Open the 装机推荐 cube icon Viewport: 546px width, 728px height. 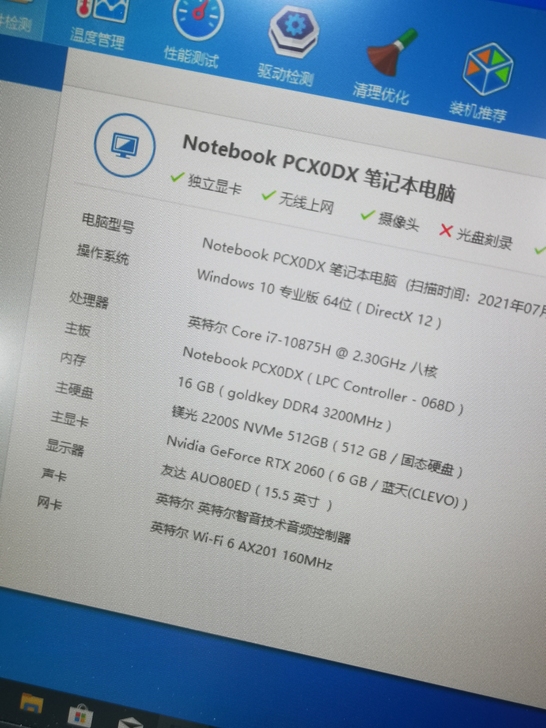[488, 69]
